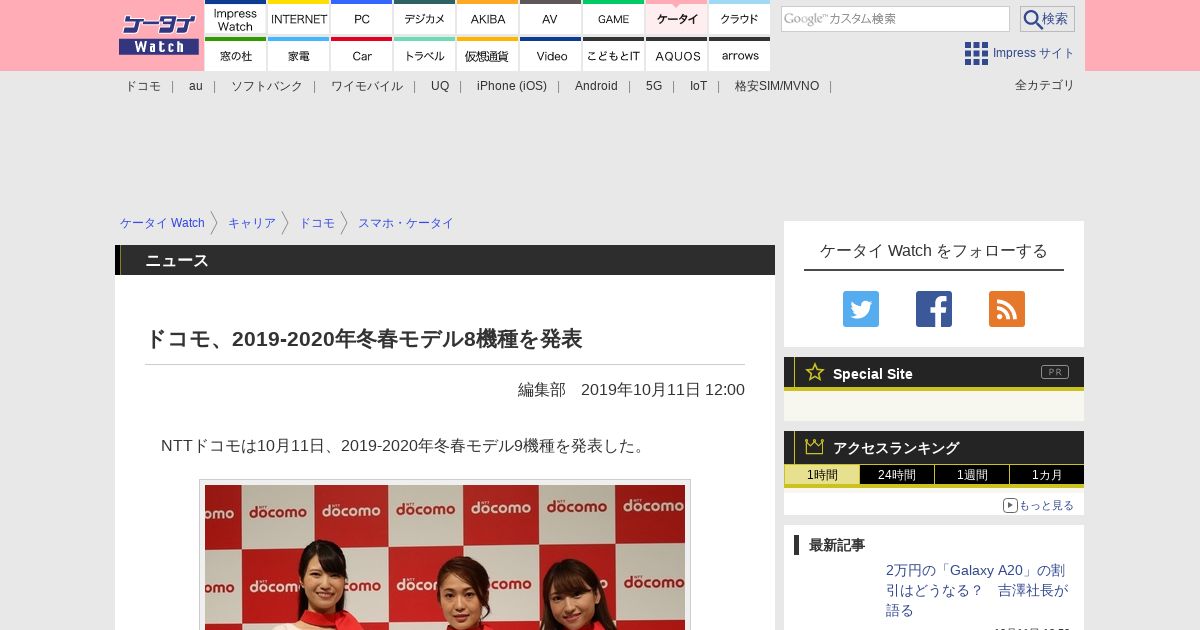Image resolution: width=1200 pixels, height=630 pixels.
Task: Go to the ワイモバイル category
Action: (367, 86)
